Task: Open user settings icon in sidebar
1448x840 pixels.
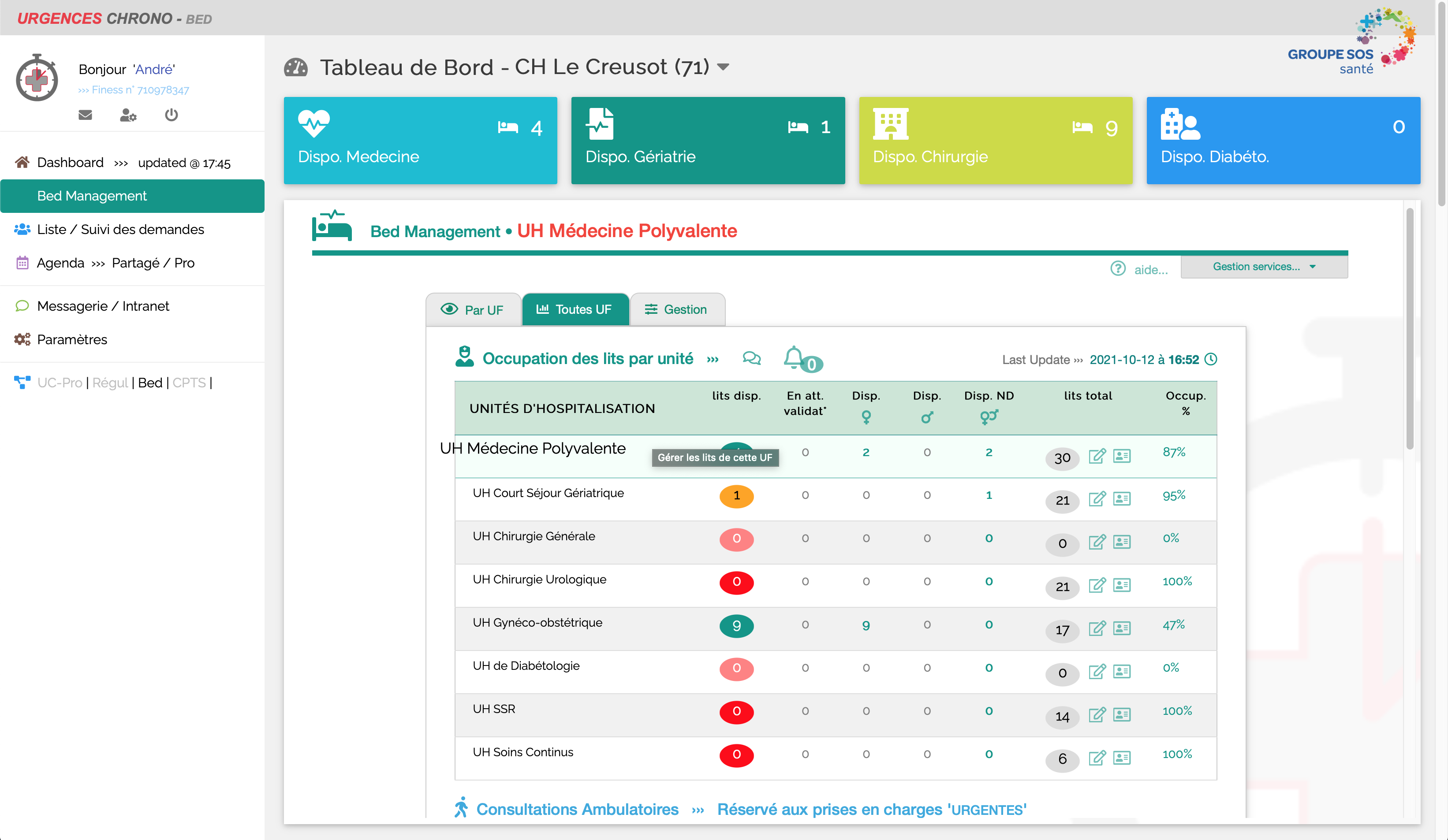Action: click(127, 115)
